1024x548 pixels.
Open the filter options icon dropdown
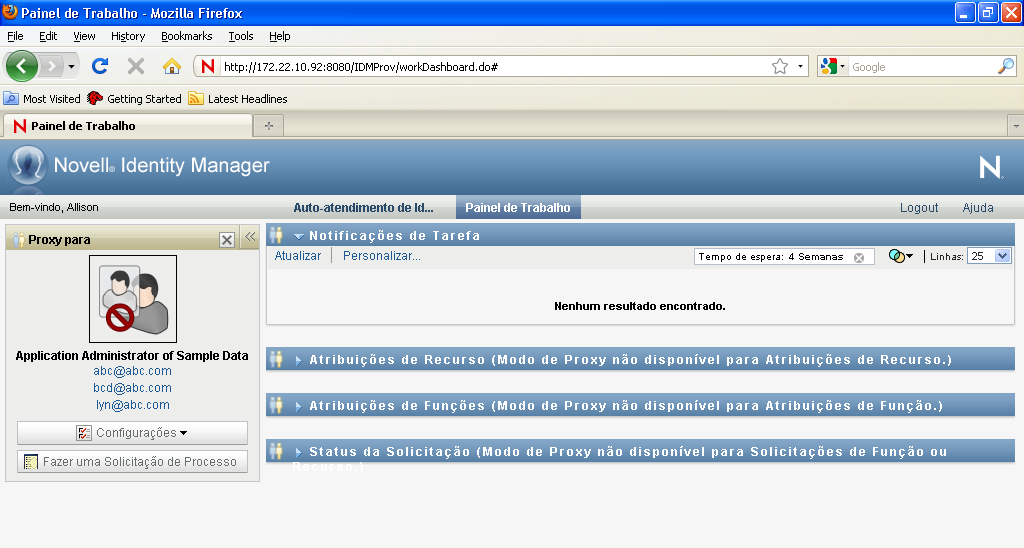click(x=901, y=256)
